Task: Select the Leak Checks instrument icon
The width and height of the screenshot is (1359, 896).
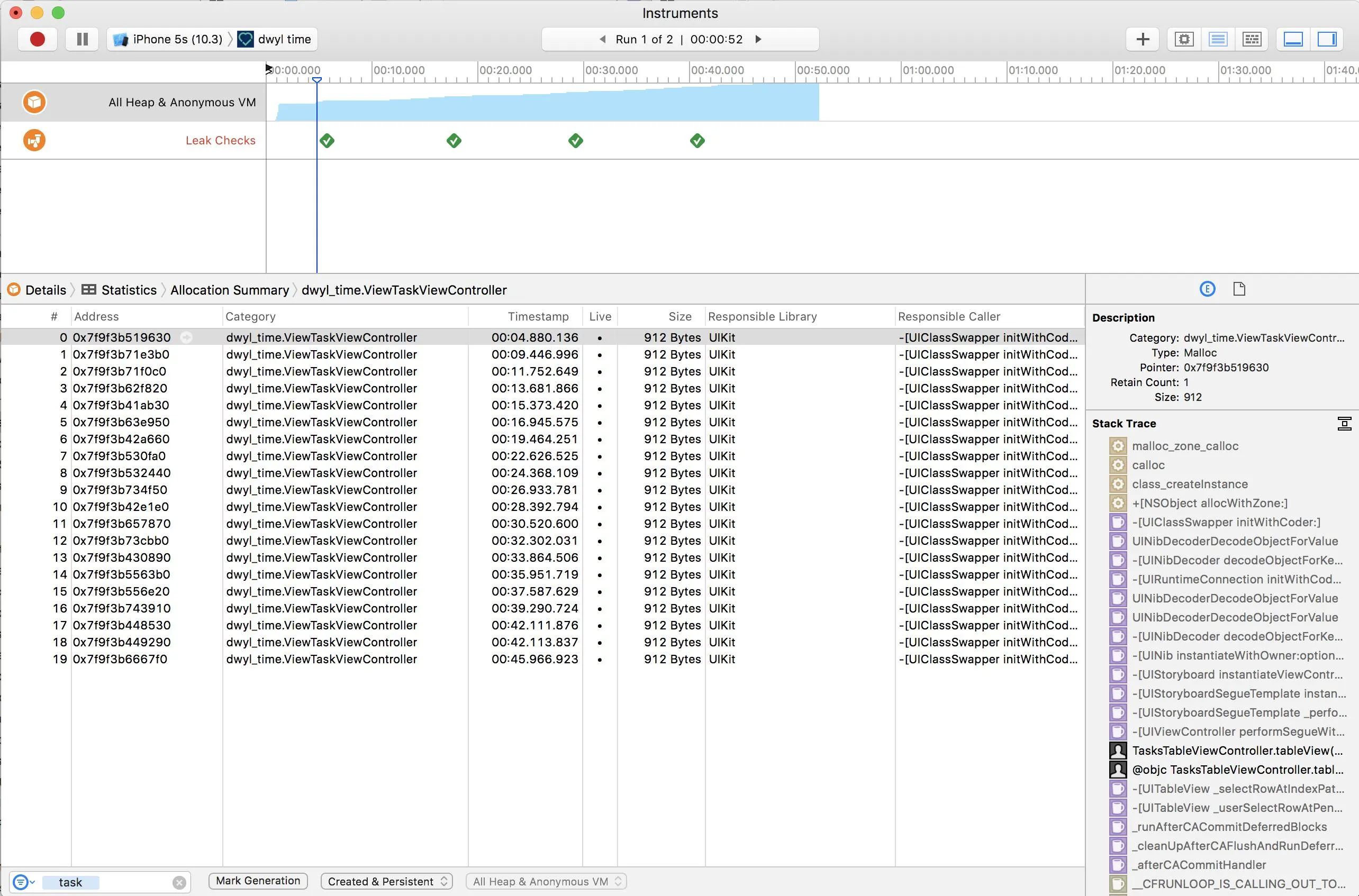Action: click(x=34, y=141)
